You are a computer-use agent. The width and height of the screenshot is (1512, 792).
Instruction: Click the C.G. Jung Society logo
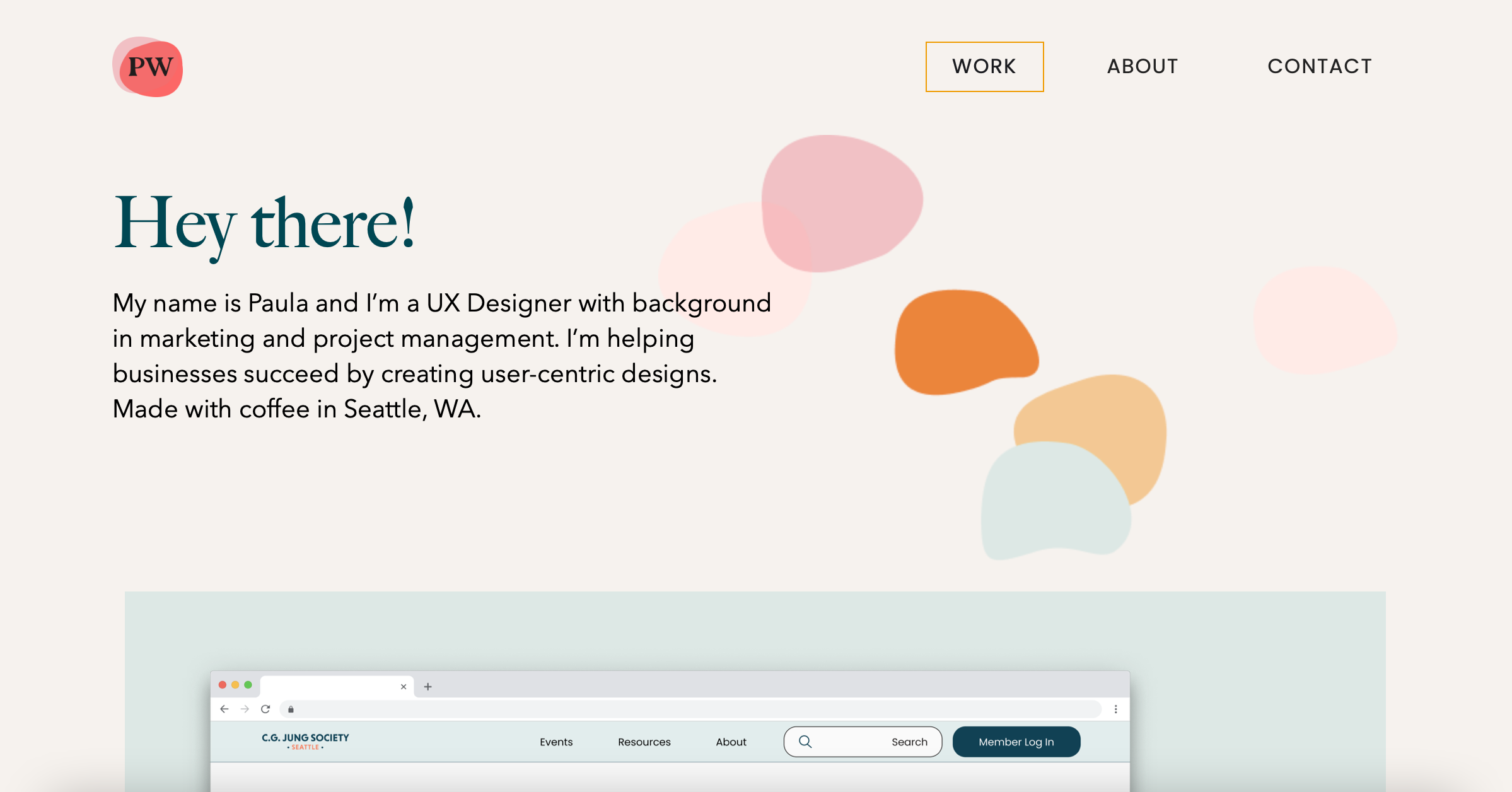[305, 741]
